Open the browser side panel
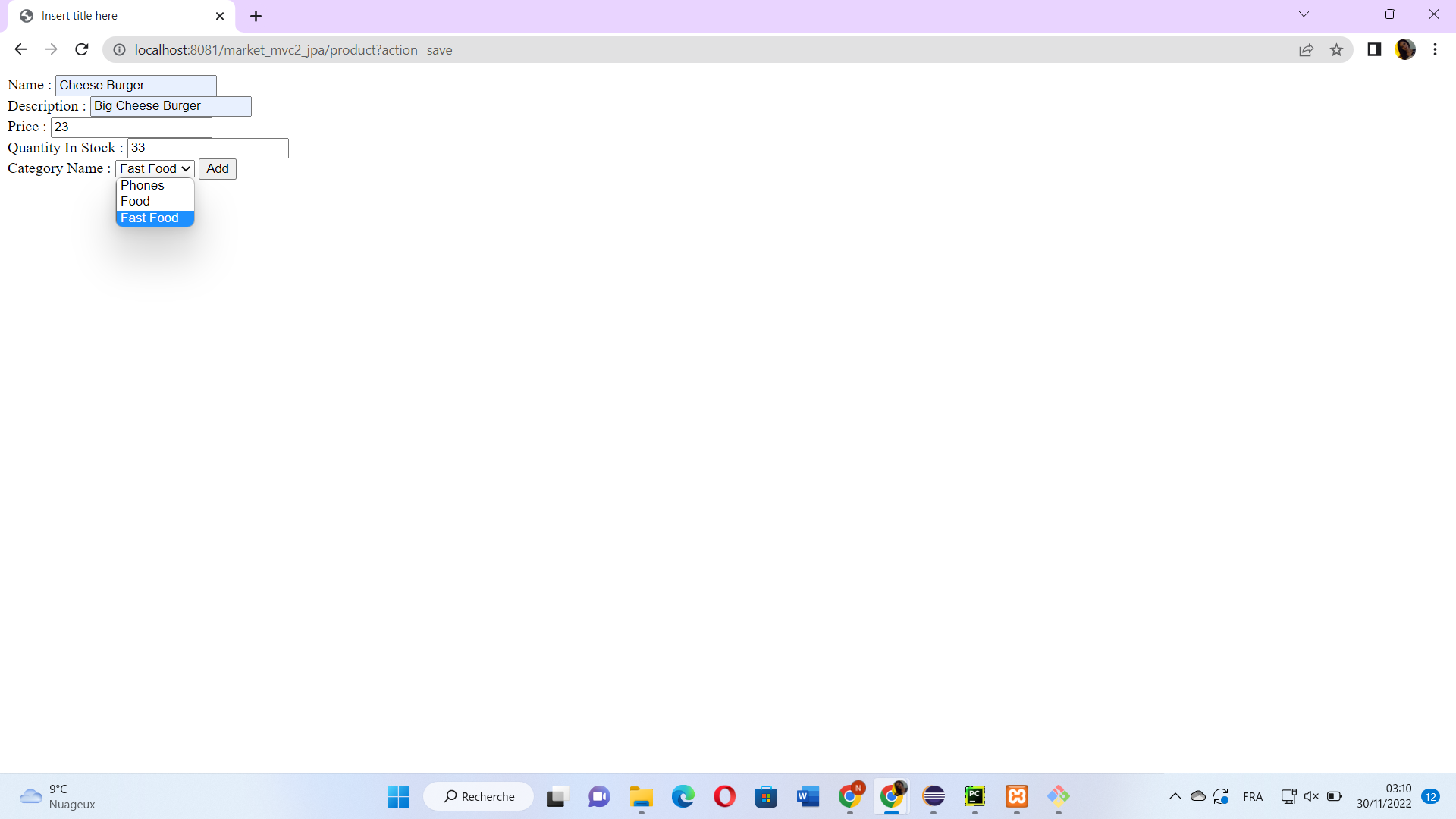1456x819 pixels. click(x=1374, y=50)
